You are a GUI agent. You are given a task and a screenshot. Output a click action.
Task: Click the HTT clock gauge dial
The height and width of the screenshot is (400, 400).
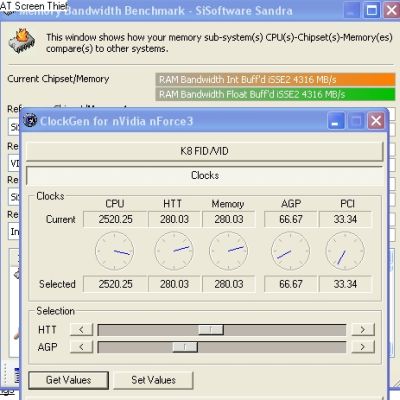(174, 251)
